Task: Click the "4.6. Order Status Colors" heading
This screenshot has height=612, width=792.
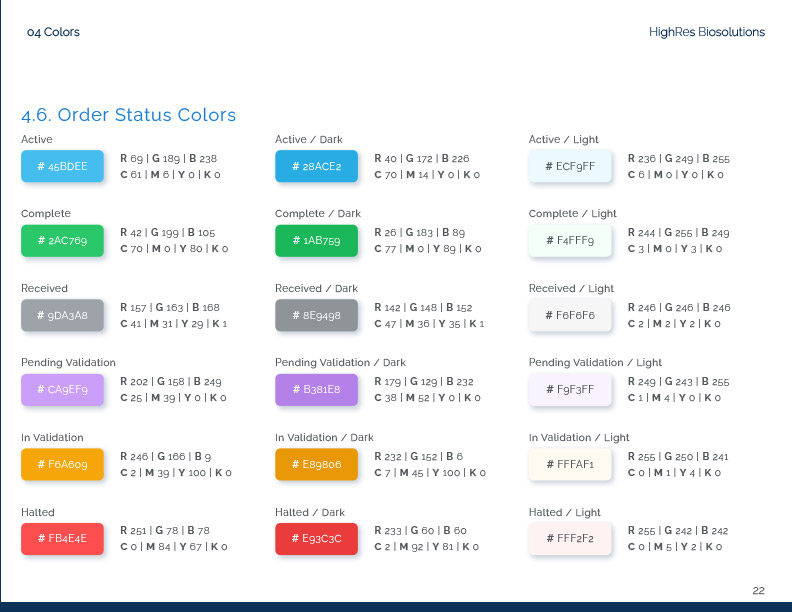Action: click(129, 115)
